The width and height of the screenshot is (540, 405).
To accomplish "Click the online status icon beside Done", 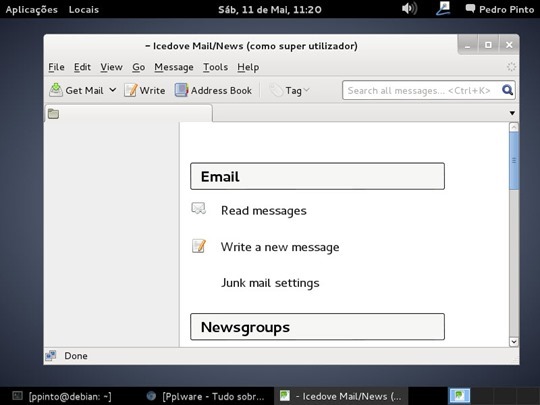I will click(x=51, y=355).
